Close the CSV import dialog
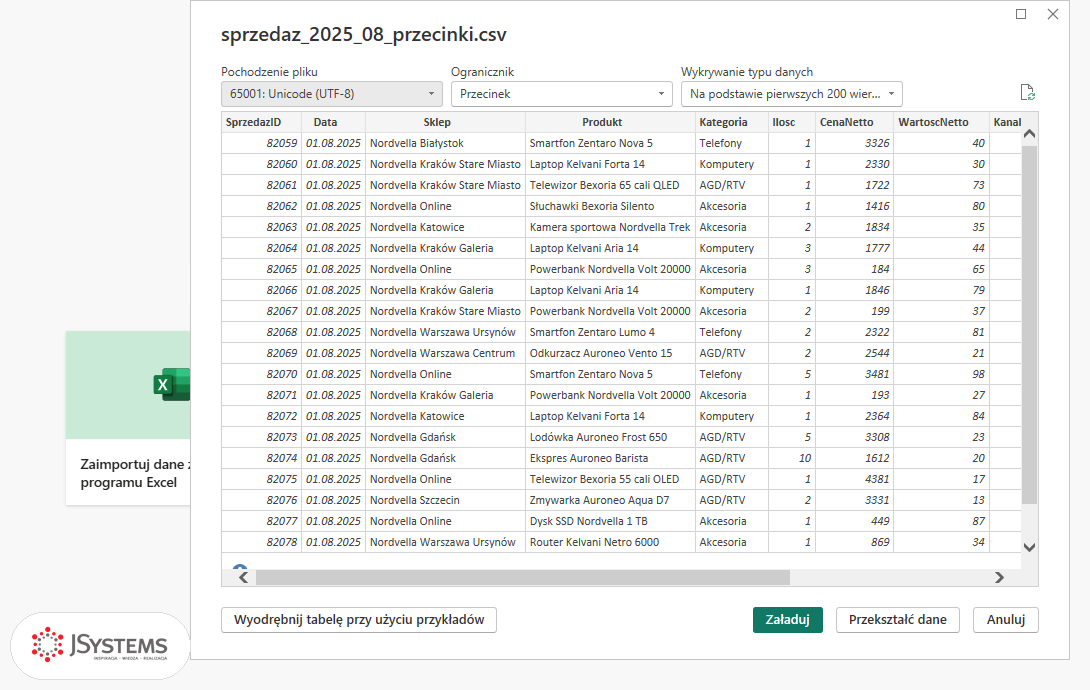The image size is (1090, 690). [1052, 14]
